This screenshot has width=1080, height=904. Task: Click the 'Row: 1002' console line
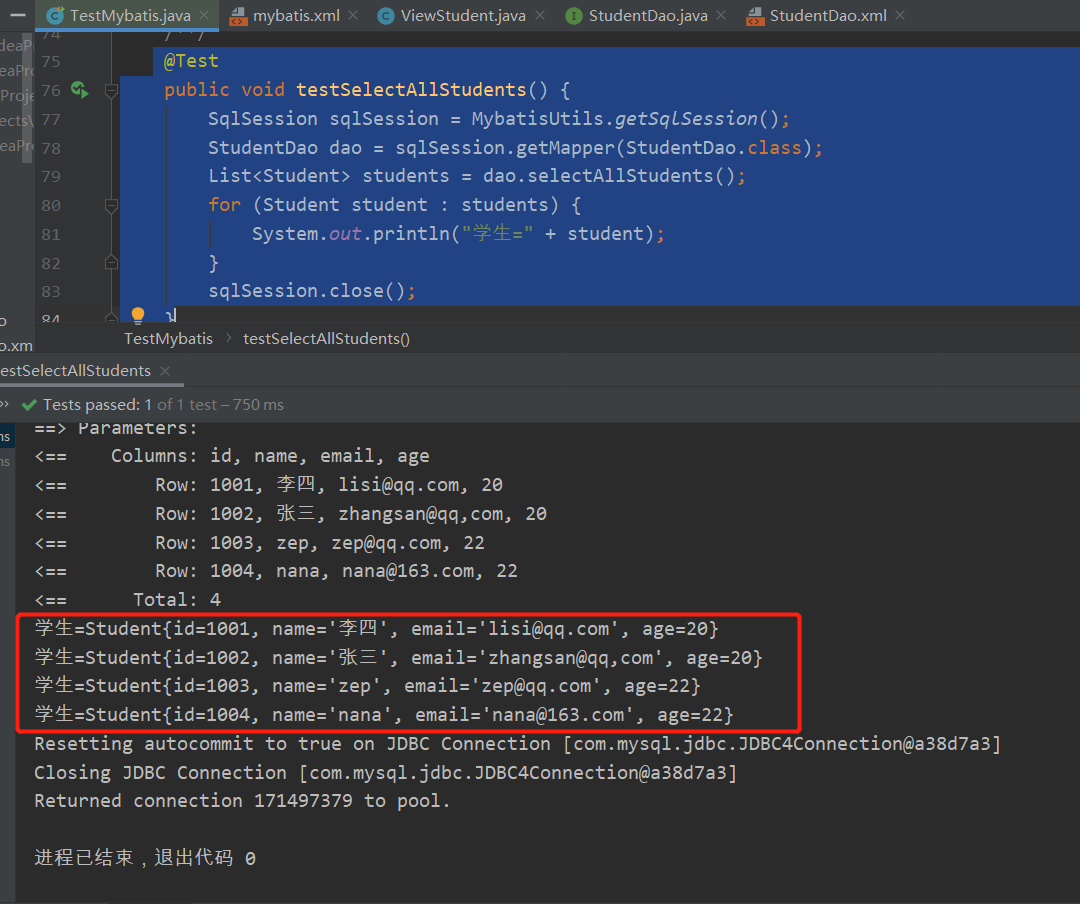point(291,514)
